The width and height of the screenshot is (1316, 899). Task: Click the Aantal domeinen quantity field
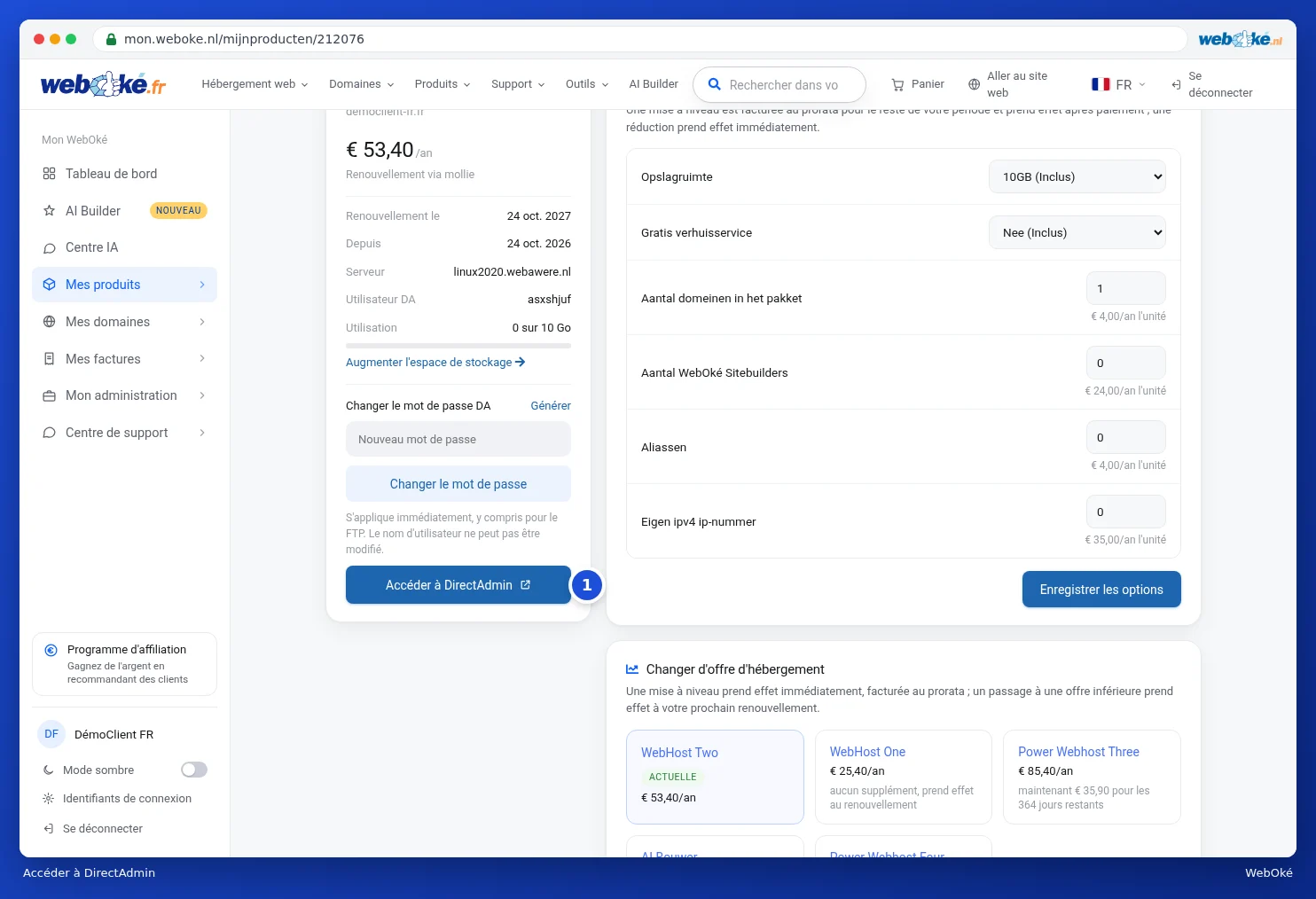pyautogui.click(x=1126, y=288)
